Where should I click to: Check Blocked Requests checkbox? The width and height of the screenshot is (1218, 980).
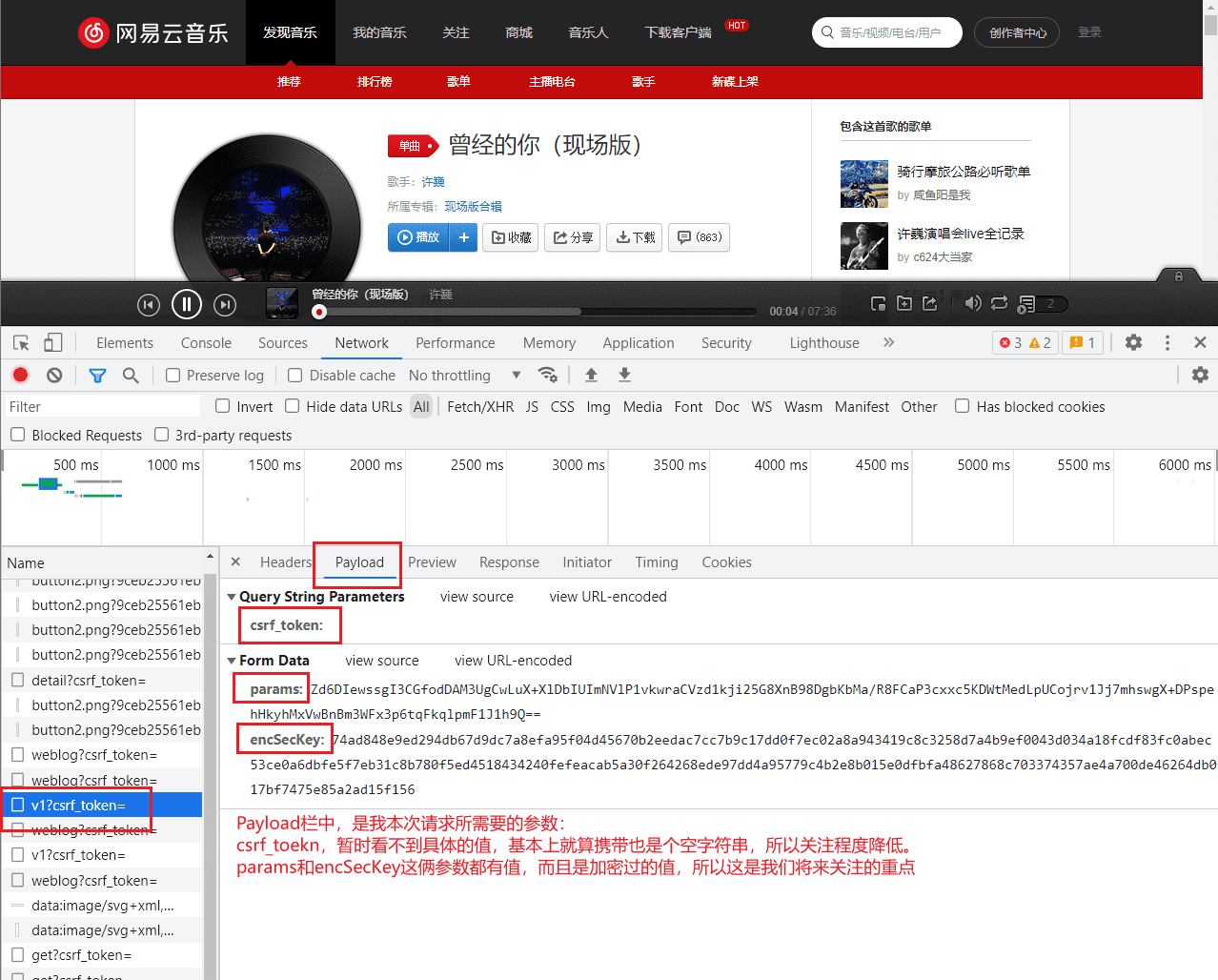pos(17,435)
